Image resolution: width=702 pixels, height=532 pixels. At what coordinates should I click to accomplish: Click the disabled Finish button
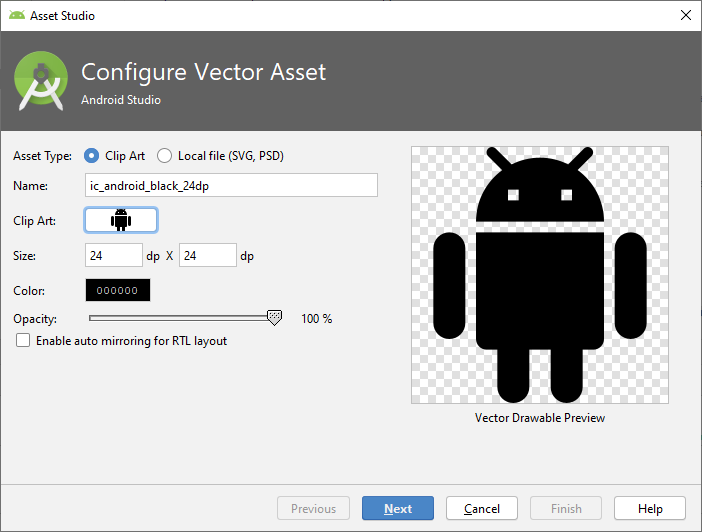pyautogui.click(x=565, y=508)
